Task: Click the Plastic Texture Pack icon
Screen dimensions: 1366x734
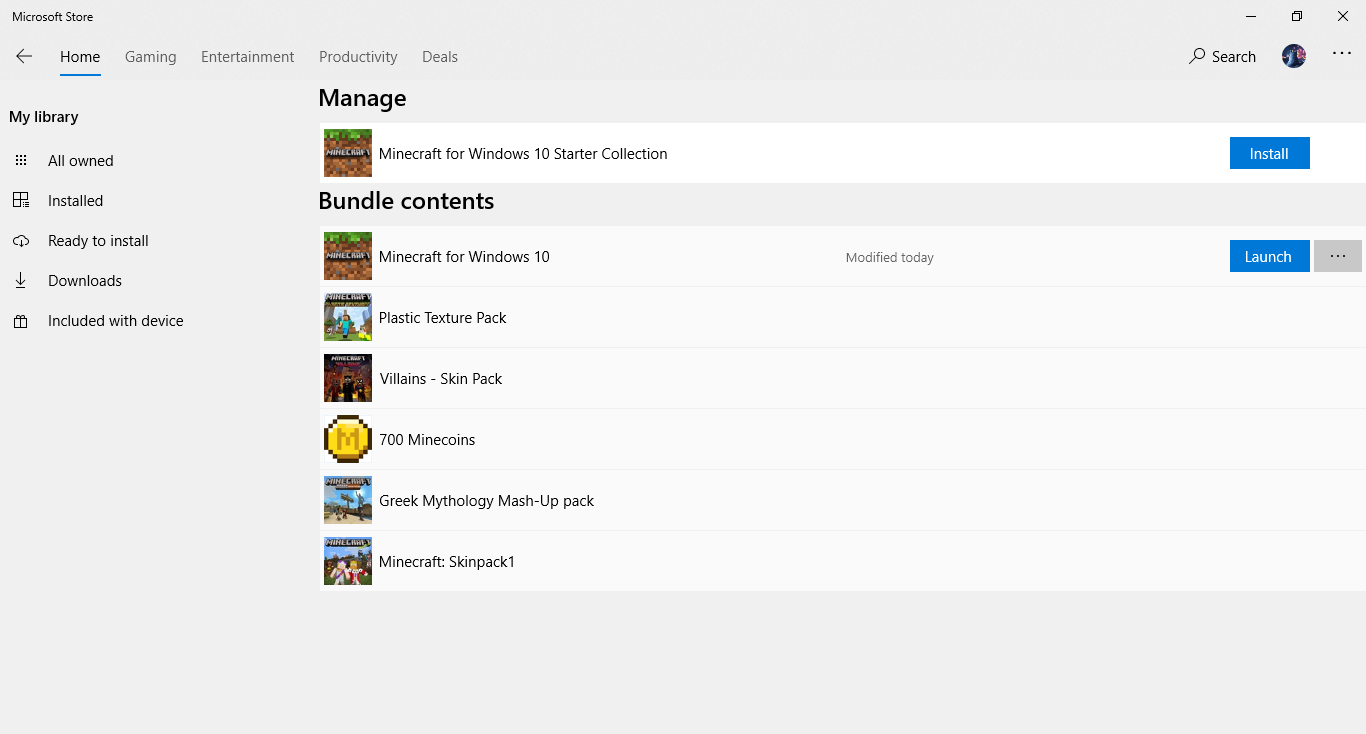Action: click(348, 317)
